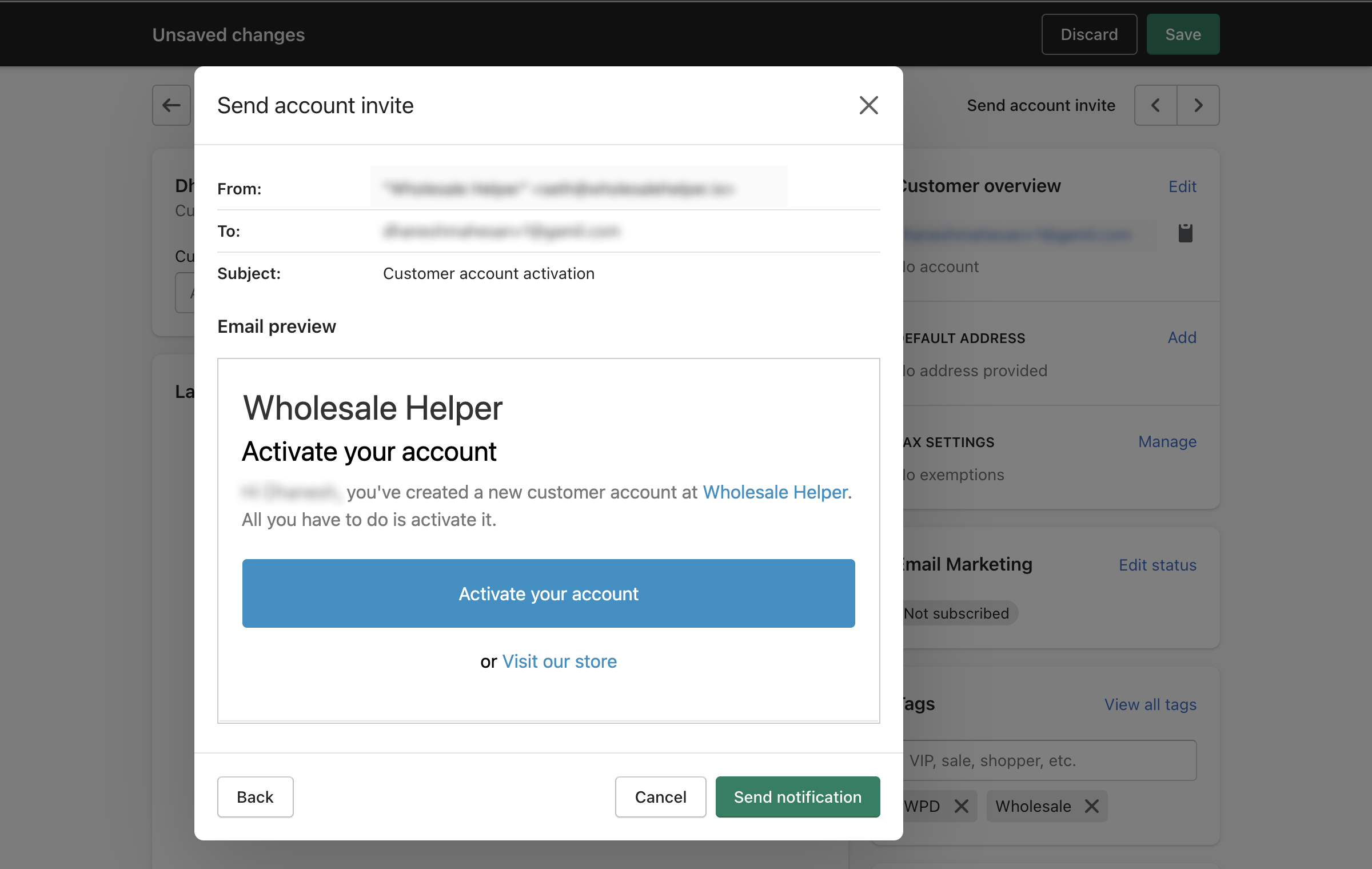
Task: Click the Activate your account button in preview
Action: point(548,593)
